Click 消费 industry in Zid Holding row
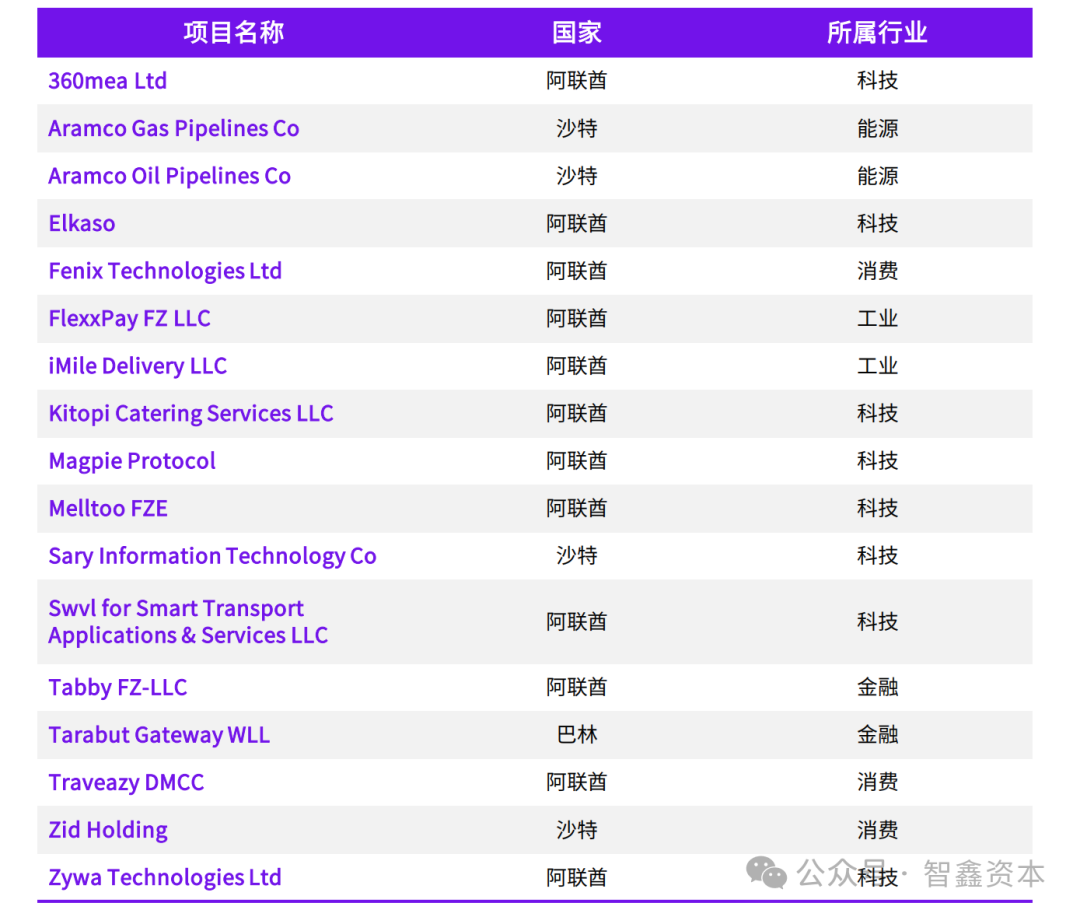This screenshot has width=1080, height=917. pyautogui.click(x=878, y=830)
